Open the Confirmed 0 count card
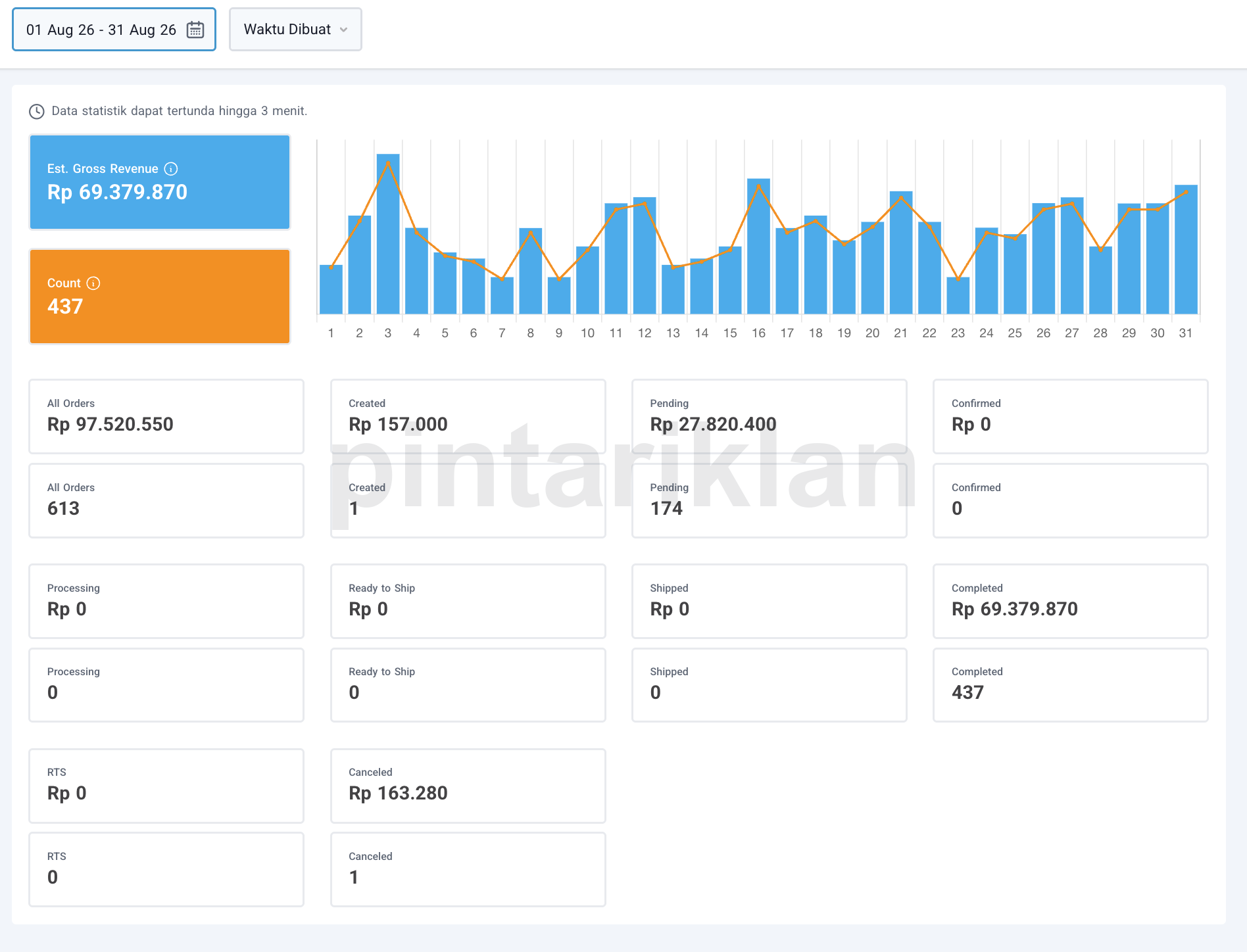Image resolution: width=1247 pixels, height=952 pixels. [x=1070, y=500]
